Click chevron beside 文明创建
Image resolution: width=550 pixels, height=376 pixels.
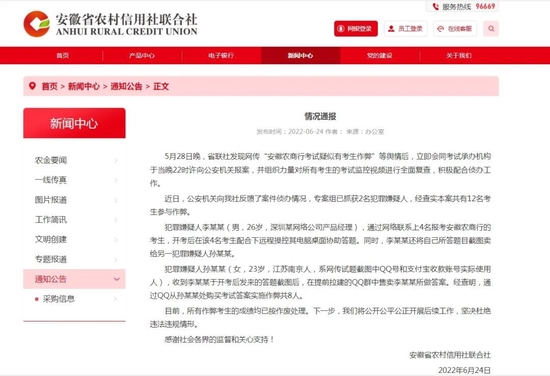pos(116,240)
